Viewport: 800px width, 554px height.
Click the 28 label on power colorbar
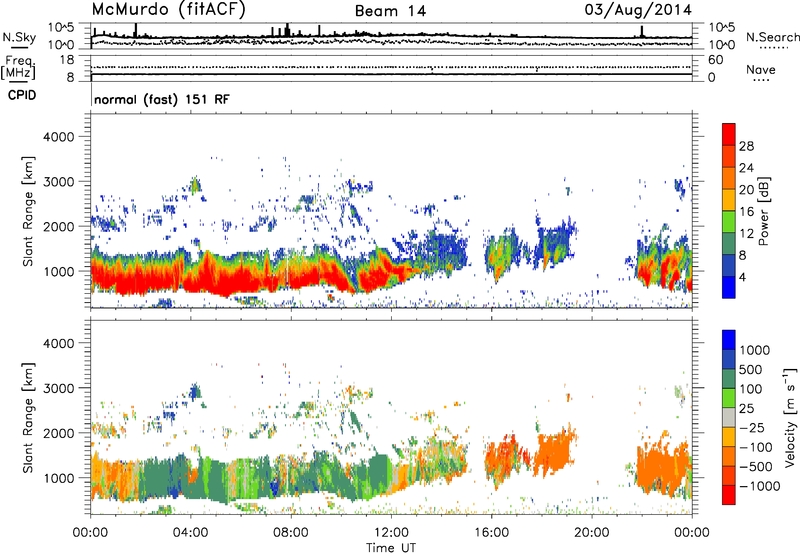[x=746, y=146]
